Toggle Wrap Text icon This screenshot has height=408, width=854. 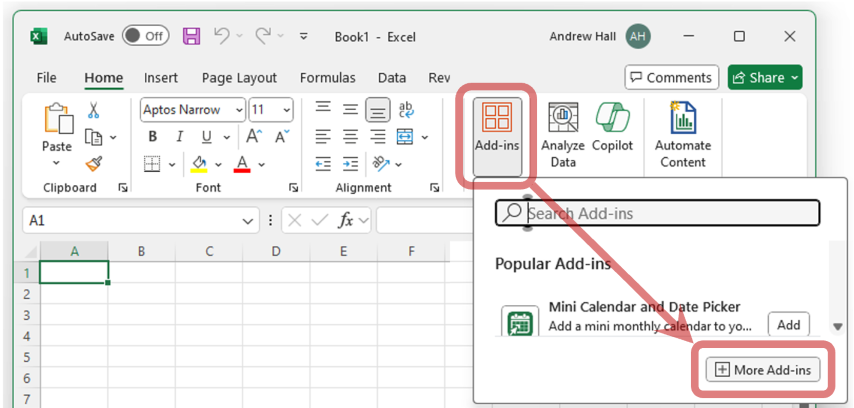406,109
